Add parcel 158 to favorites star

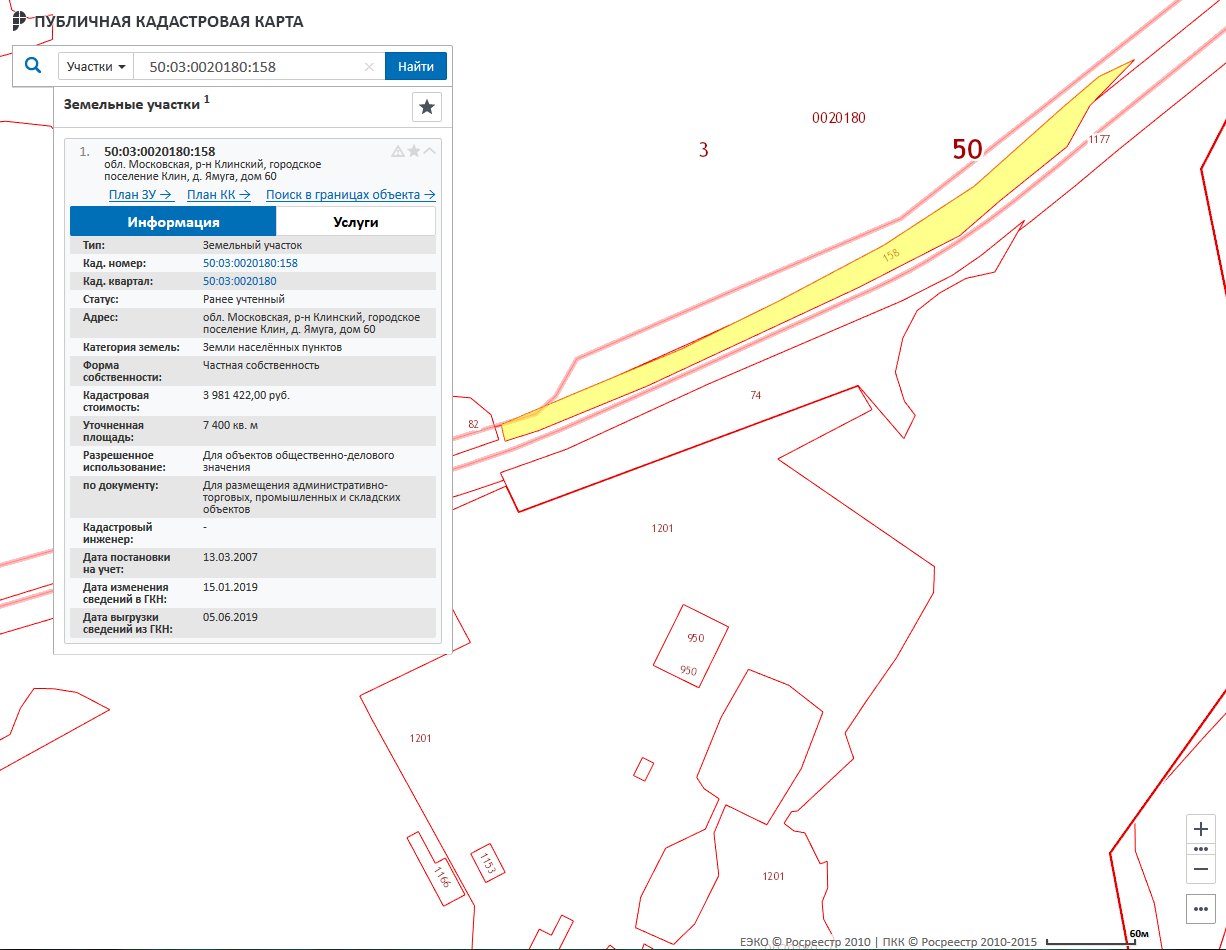[x=413, y=151]
